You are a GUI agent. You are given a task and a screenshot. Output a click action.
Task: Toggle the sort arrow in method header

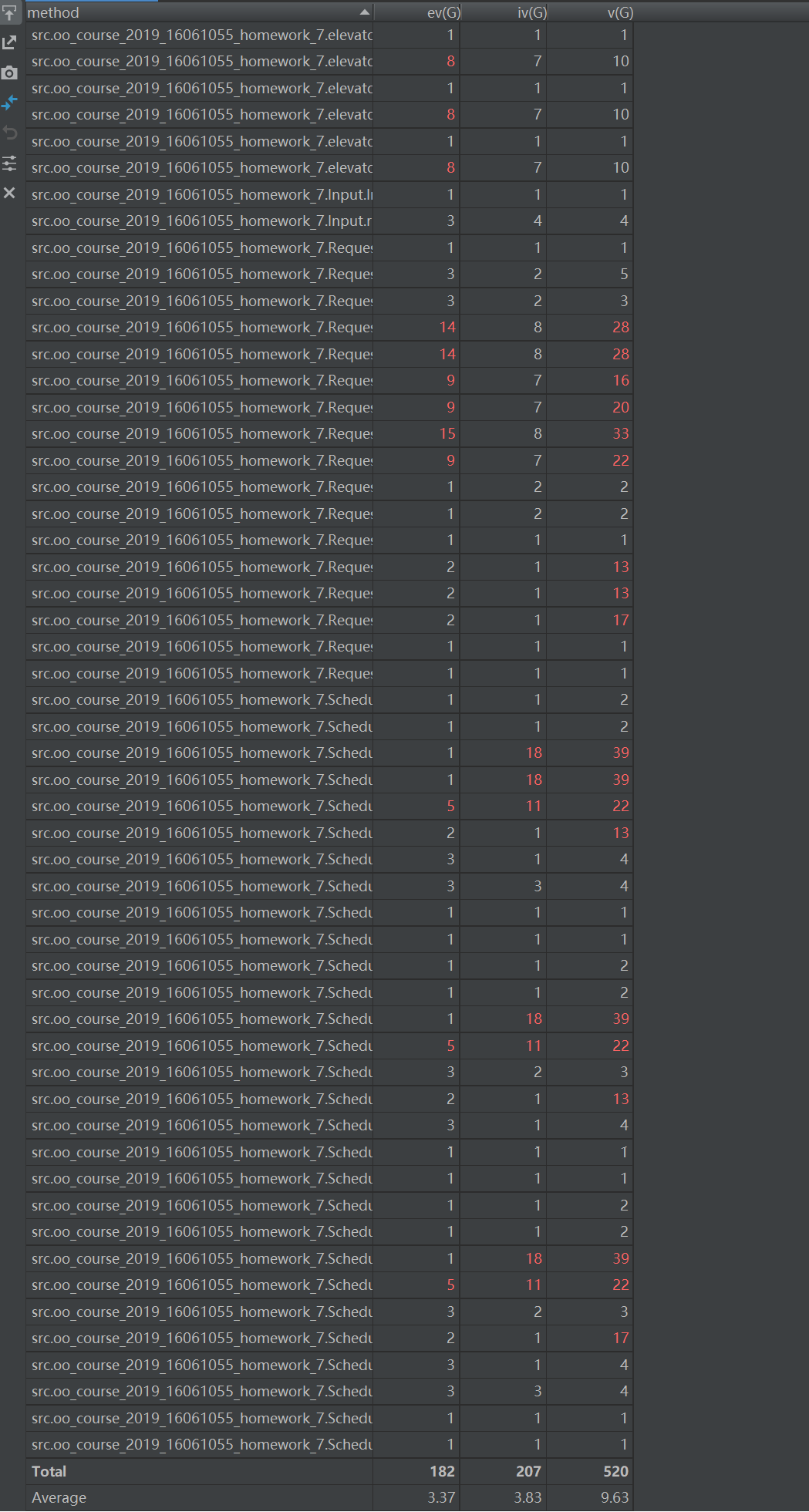[x=364, y=12]
